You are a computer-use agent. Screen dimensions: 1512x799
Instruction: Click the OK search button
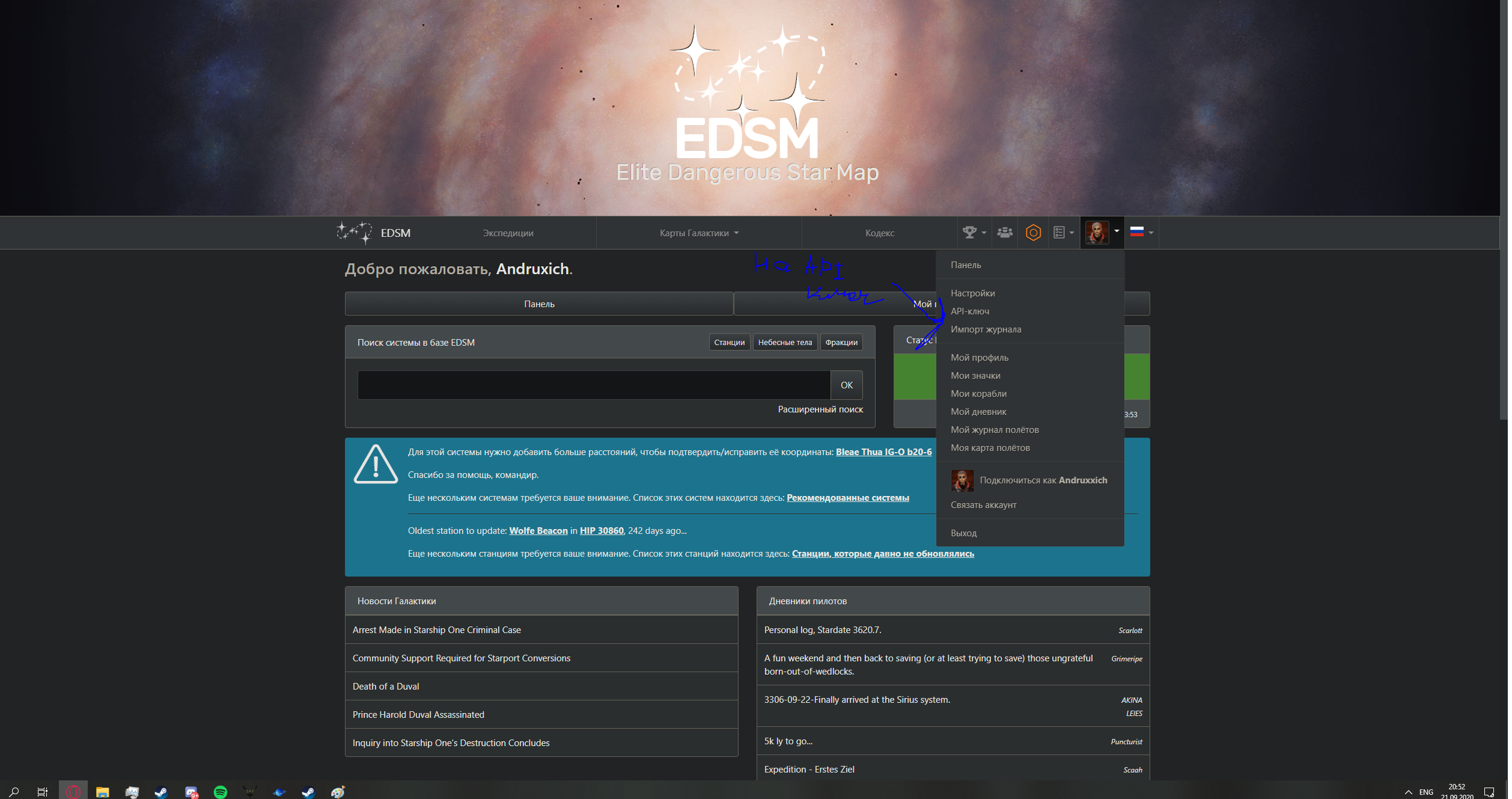(x=847, y=385)
